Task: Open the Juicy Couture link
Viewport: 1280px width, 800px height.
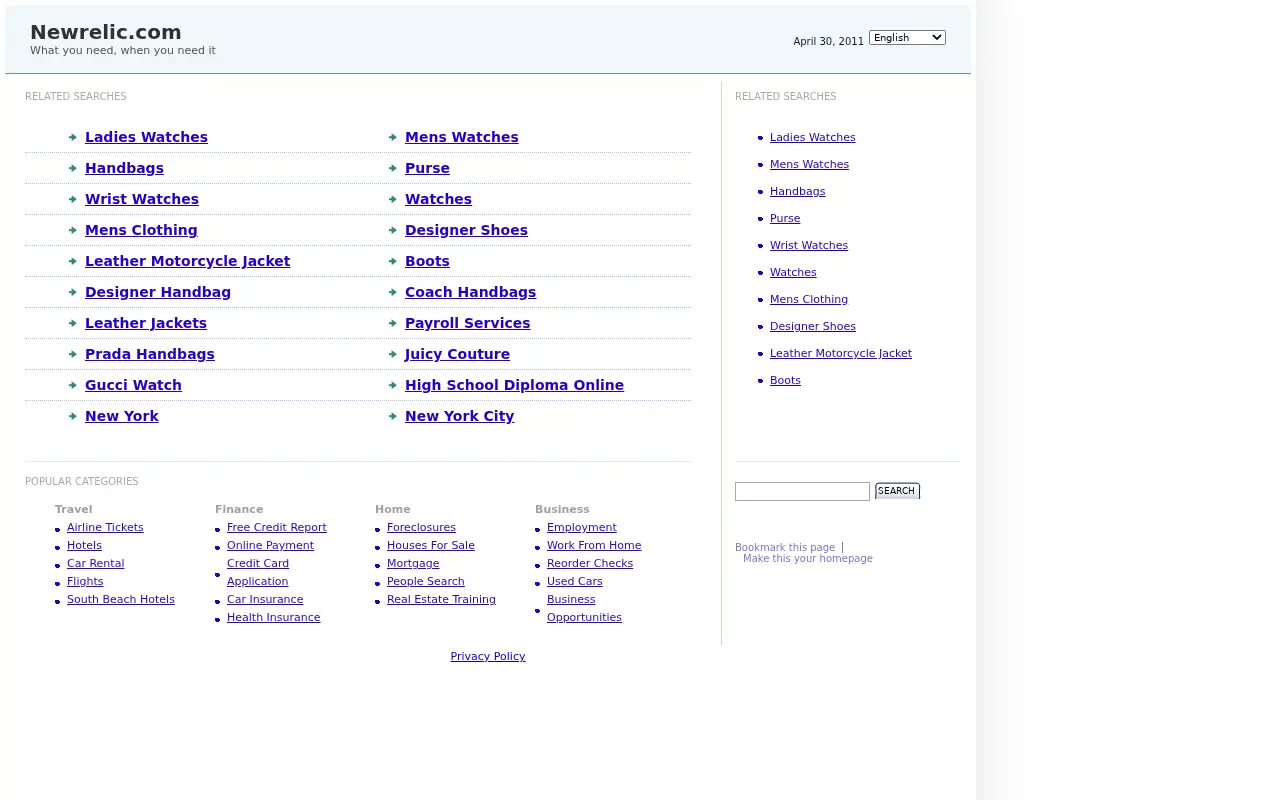Action: [457, 354]
